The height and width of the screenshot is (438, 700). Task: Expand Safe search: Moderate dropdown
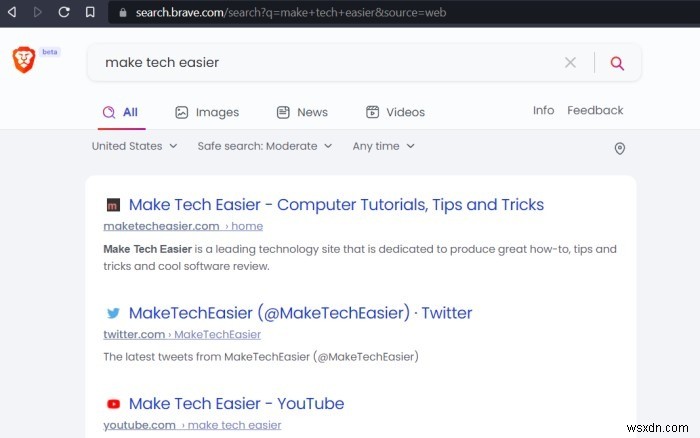tap(264, 146)
